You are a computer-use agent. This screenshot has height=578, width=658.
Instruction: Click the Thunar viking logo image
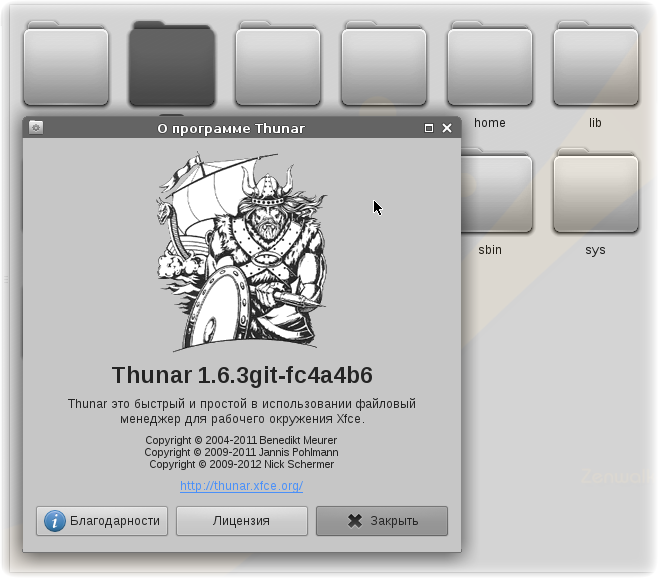click(242, 251)
